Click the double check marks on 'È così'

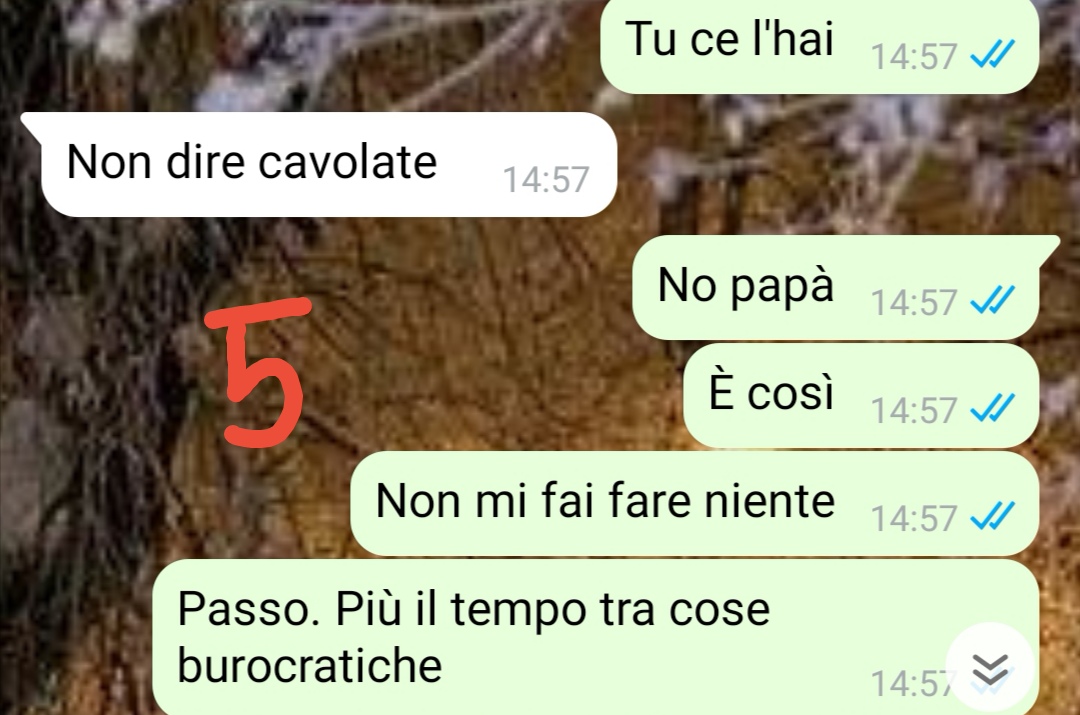[x=993, y=409]
